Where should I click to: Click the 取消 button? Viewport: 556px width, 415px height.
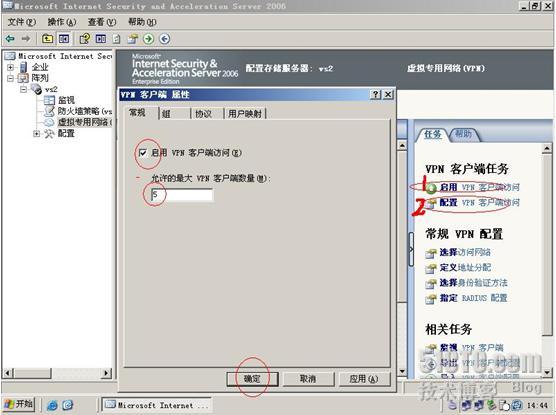pyautogui.click(x=308, y=379)
